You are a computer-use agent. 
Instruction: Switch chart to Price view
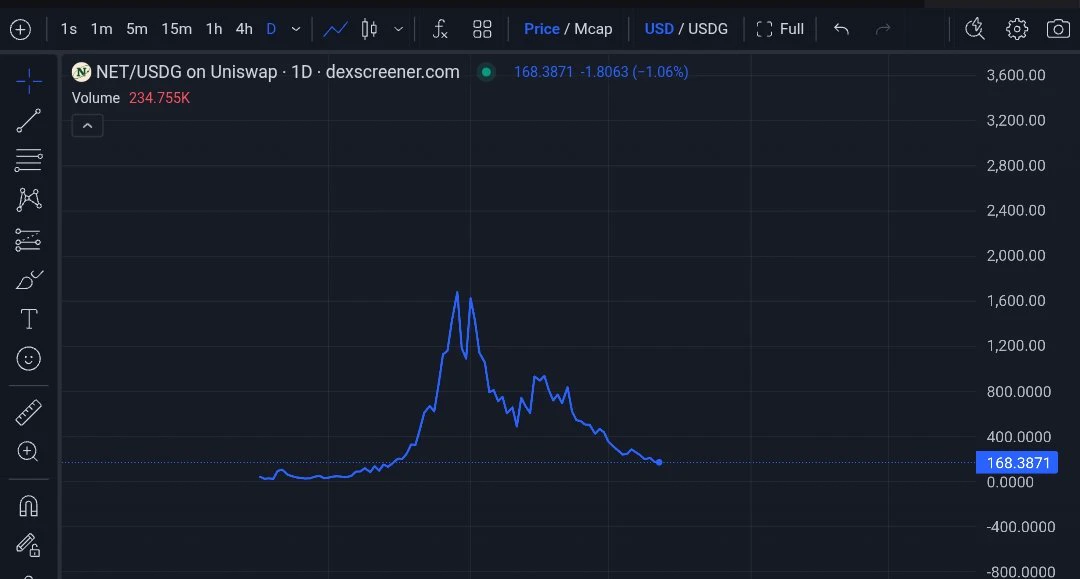[541, 29]
